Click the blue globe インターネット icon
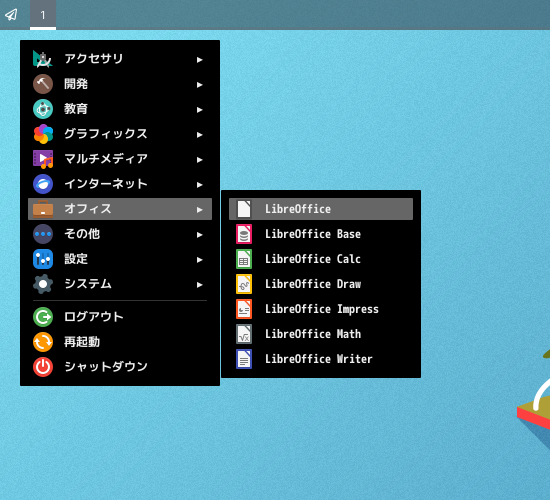The height and width of the screenshot is (500, 550). (43, 184)
